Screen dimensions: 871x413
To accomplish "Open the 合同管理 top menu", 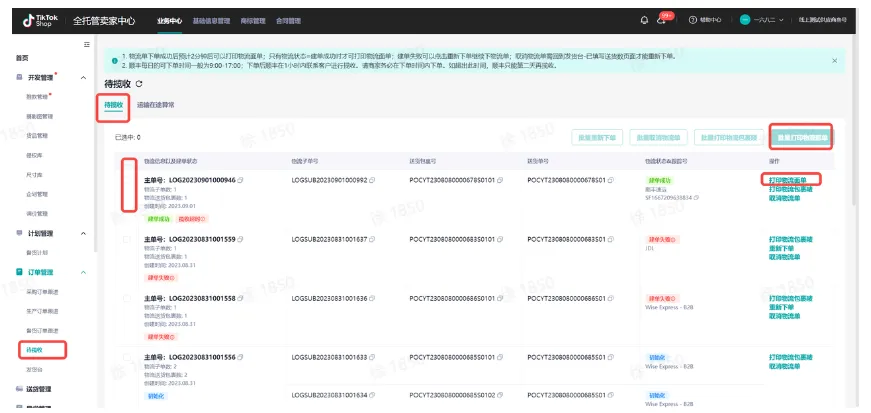I will click(x=288, y=21).
